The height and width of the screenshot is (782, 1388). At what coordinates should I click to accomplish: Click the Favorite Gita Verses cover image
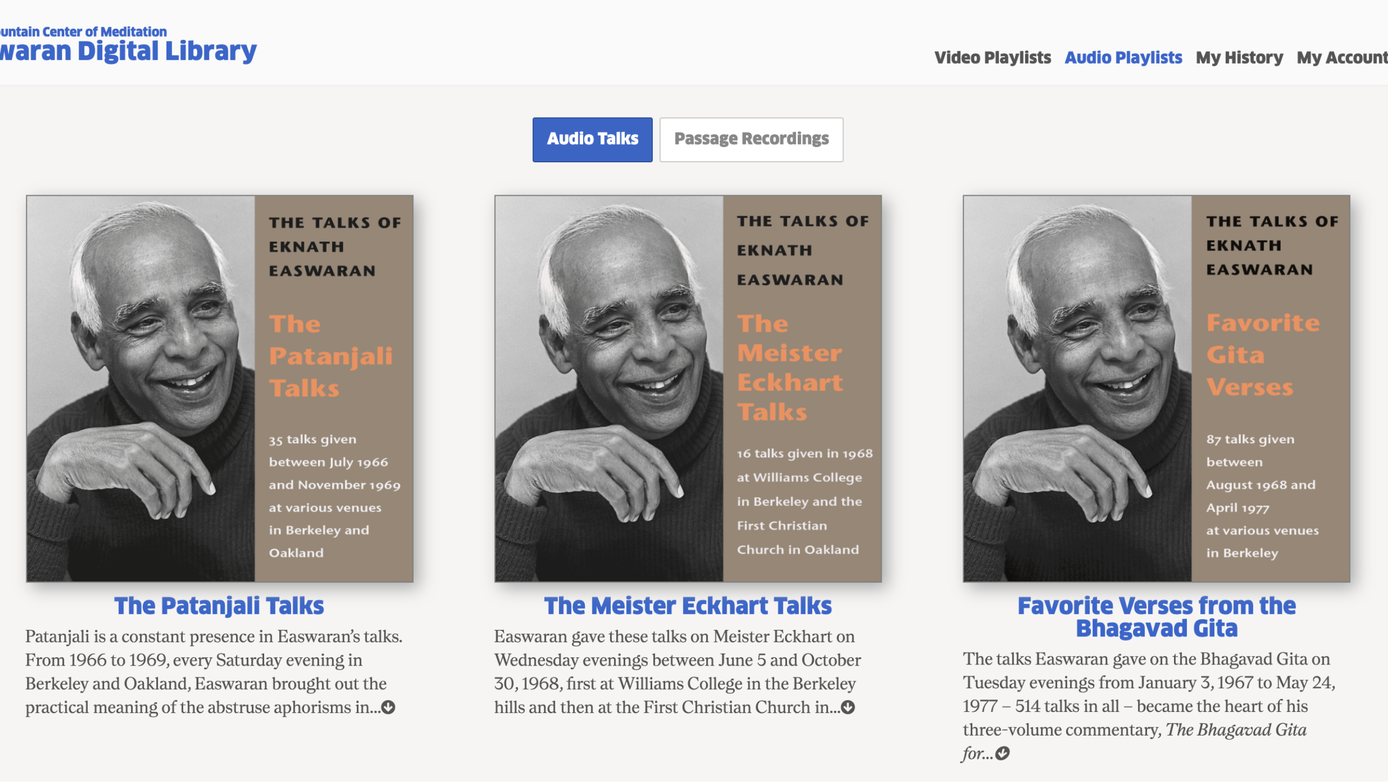click(x=1156, y=388)
